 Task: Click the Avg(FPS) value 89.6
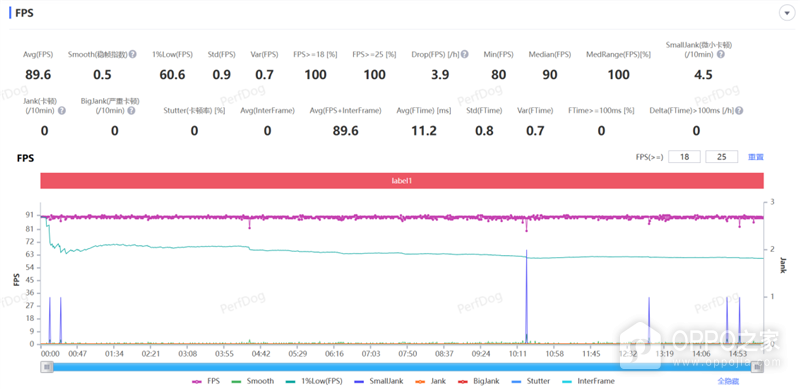coord(38,75)
